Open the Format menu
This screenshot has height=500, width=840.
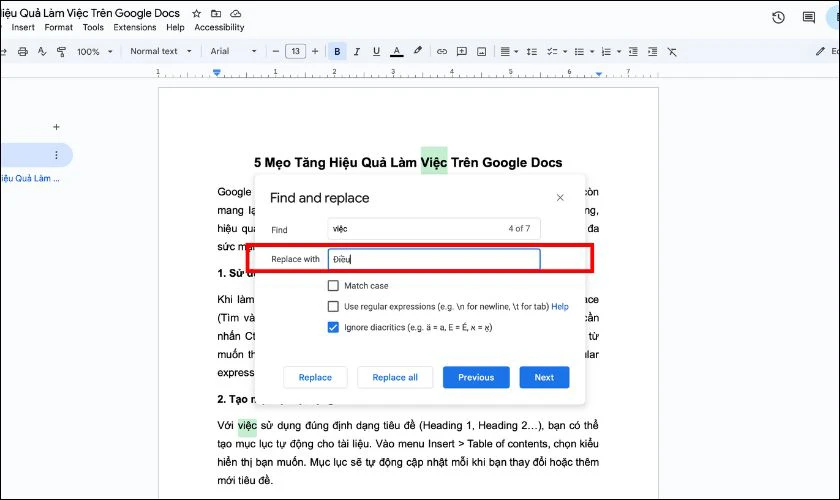coord(58,27)
